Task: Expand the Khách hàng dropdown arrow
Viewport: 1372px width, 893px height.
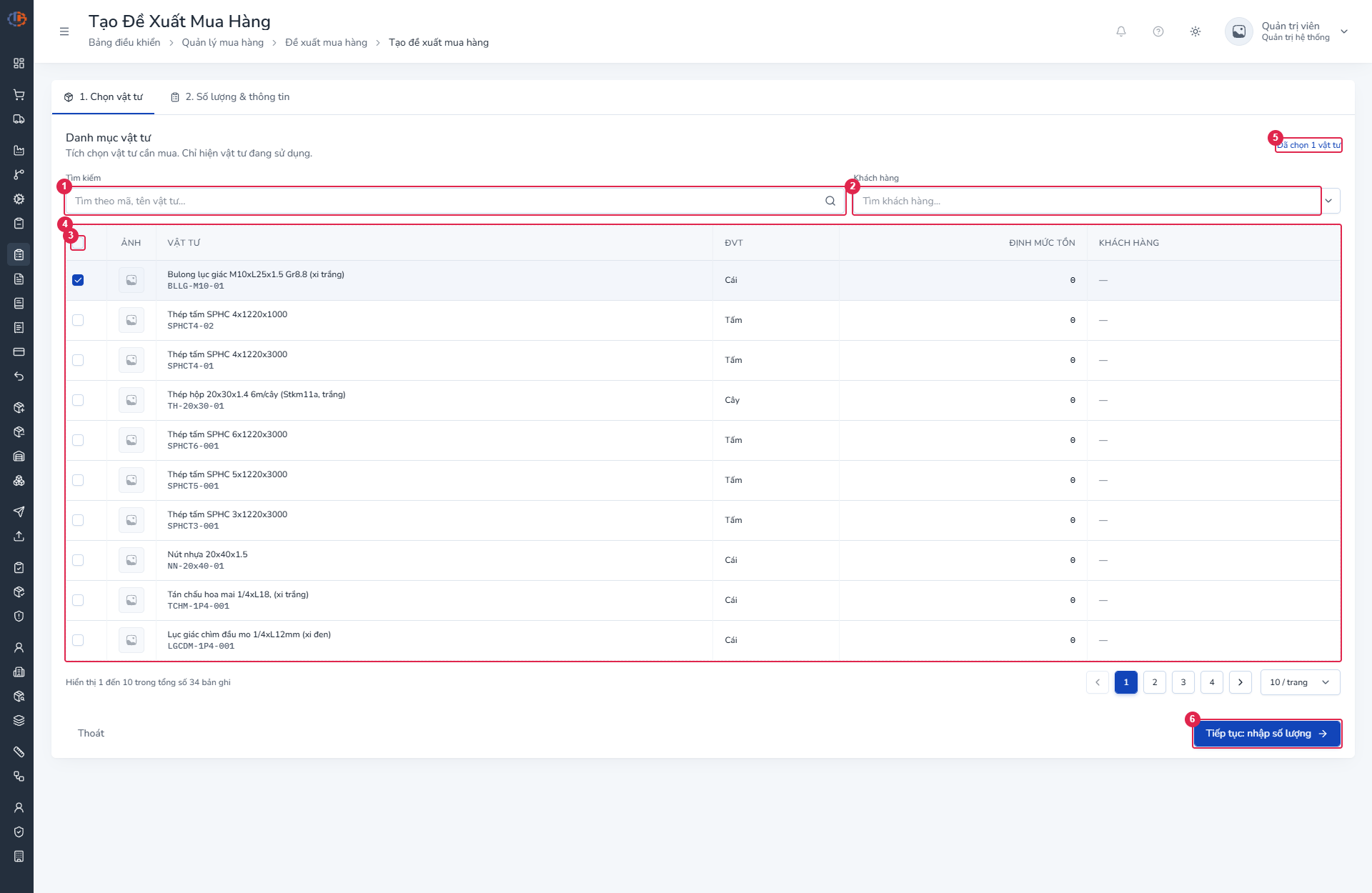Action: tap(1328, 201)
